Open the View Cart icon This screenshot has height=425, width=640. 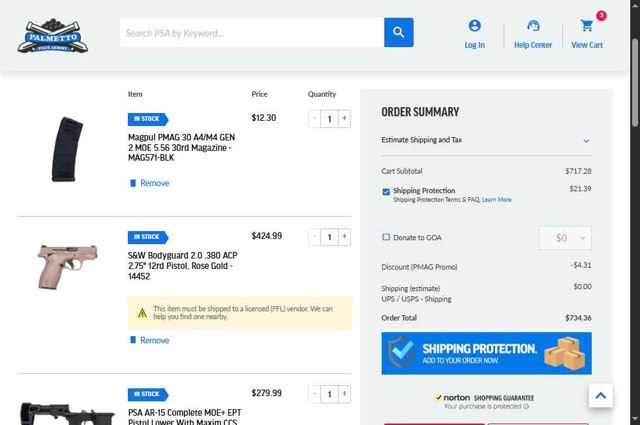click(587, 26)
